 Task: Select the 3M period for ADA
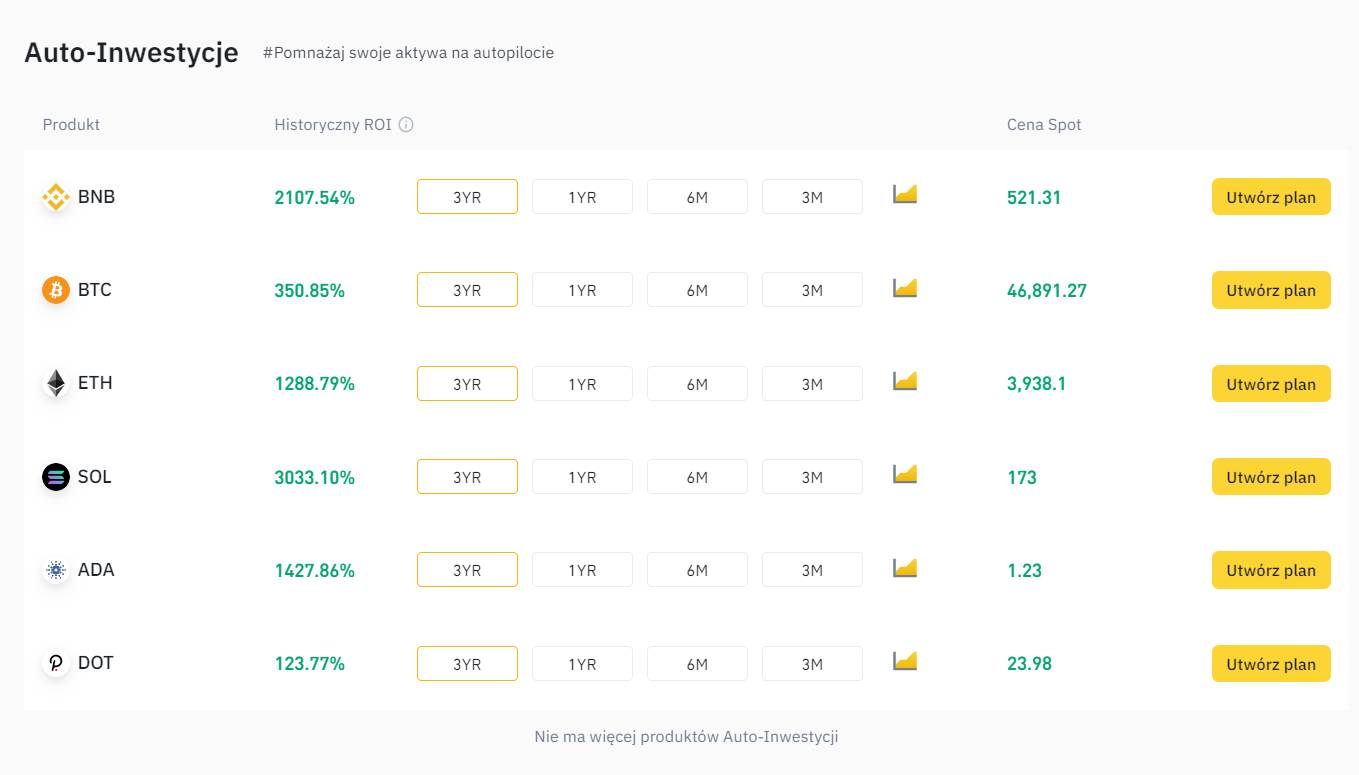pyautogui.click(x=812, y=570)
